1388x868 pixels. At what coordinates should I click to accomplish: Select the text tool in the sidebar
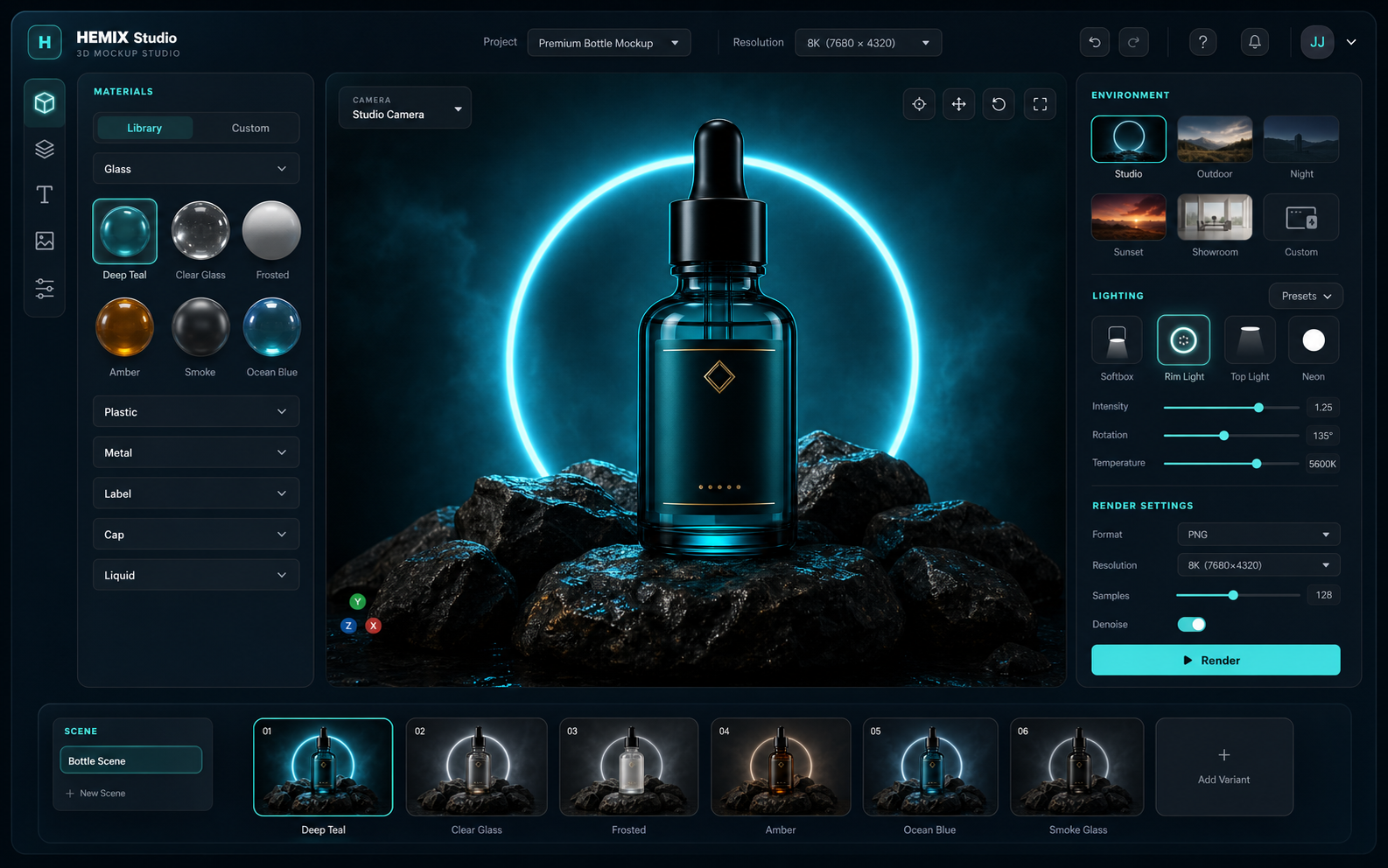point(45,194)
